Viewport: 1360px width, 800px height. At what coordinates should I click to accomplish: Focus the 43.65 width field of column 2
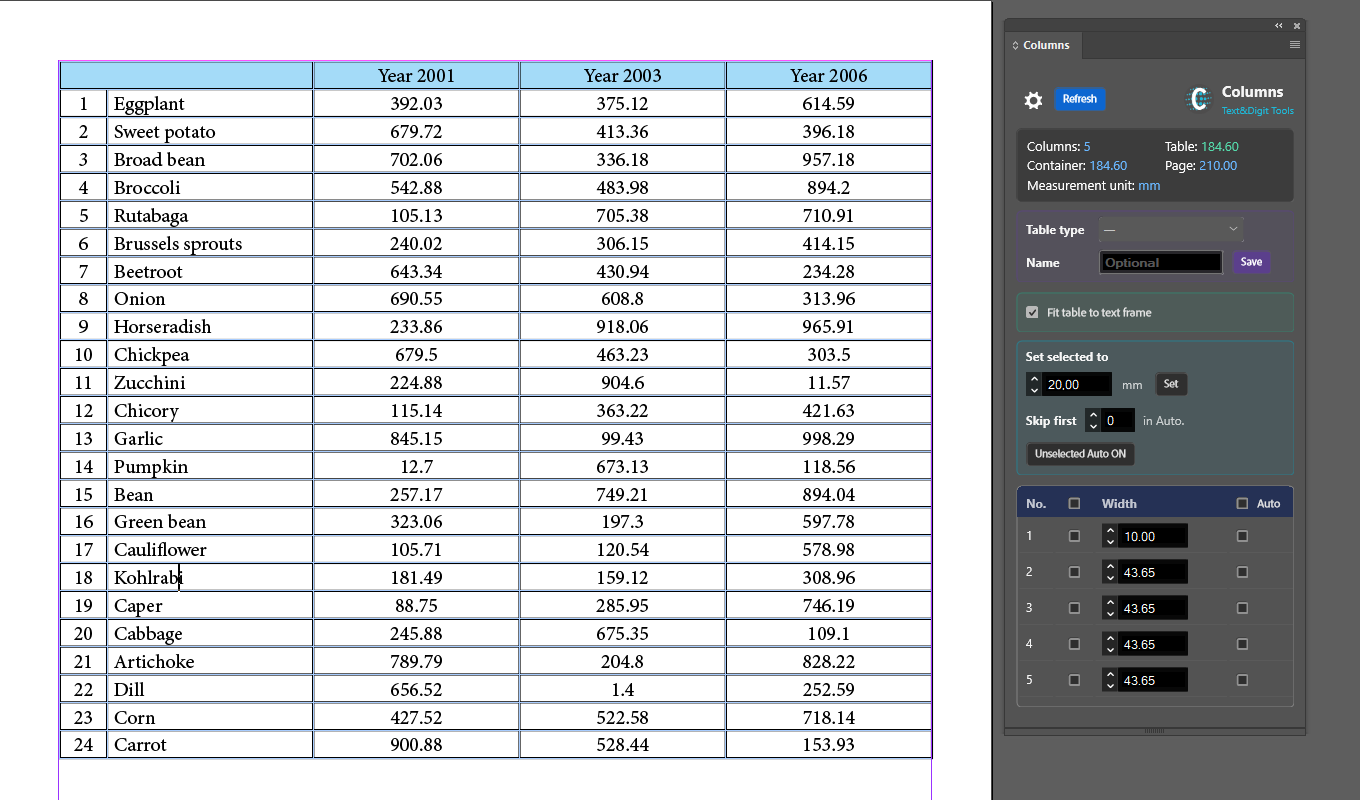[x=1153, y=572]
